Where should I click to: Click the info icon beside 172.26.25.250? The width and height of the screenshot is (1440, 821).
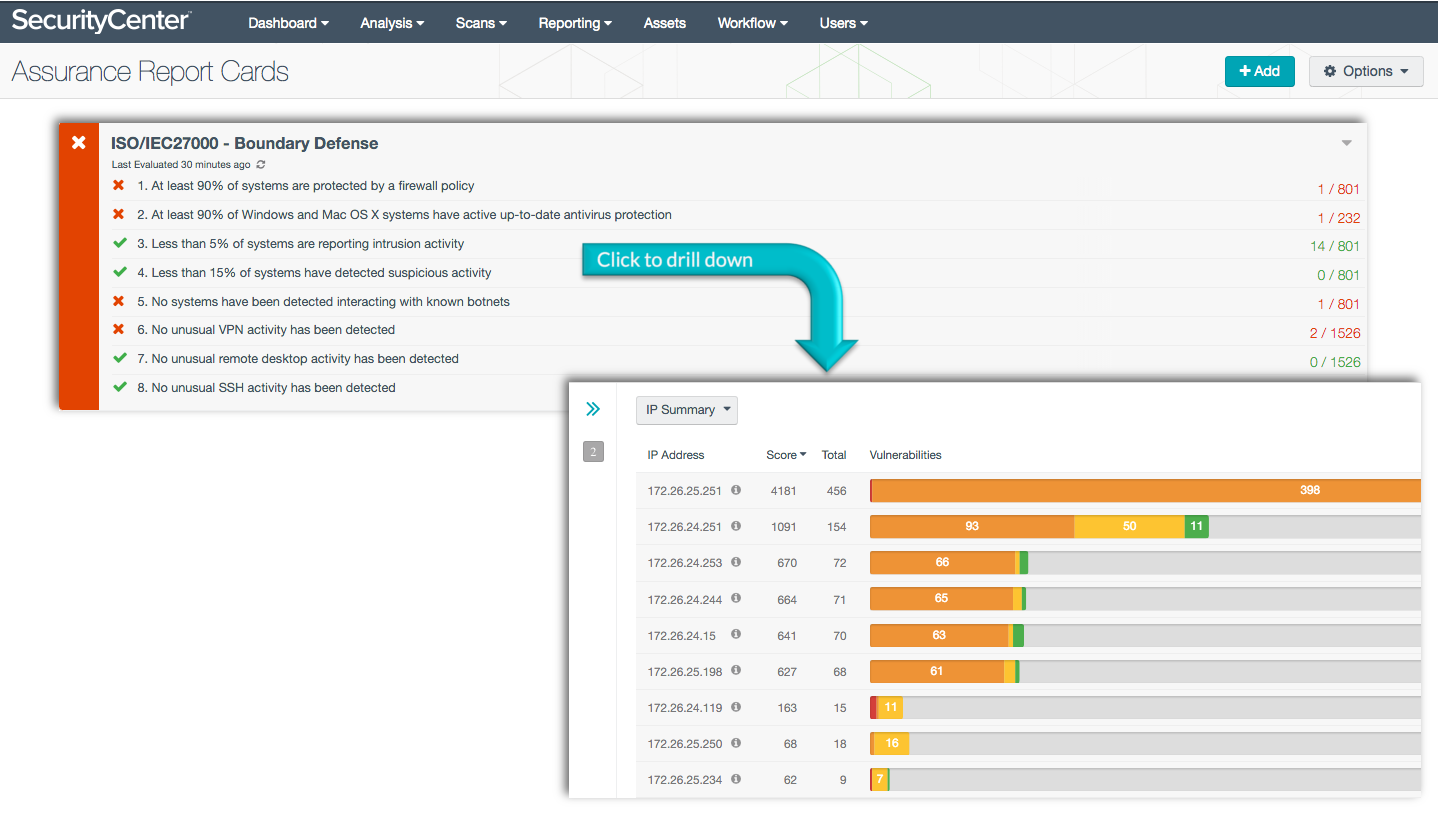click(736, 742)
